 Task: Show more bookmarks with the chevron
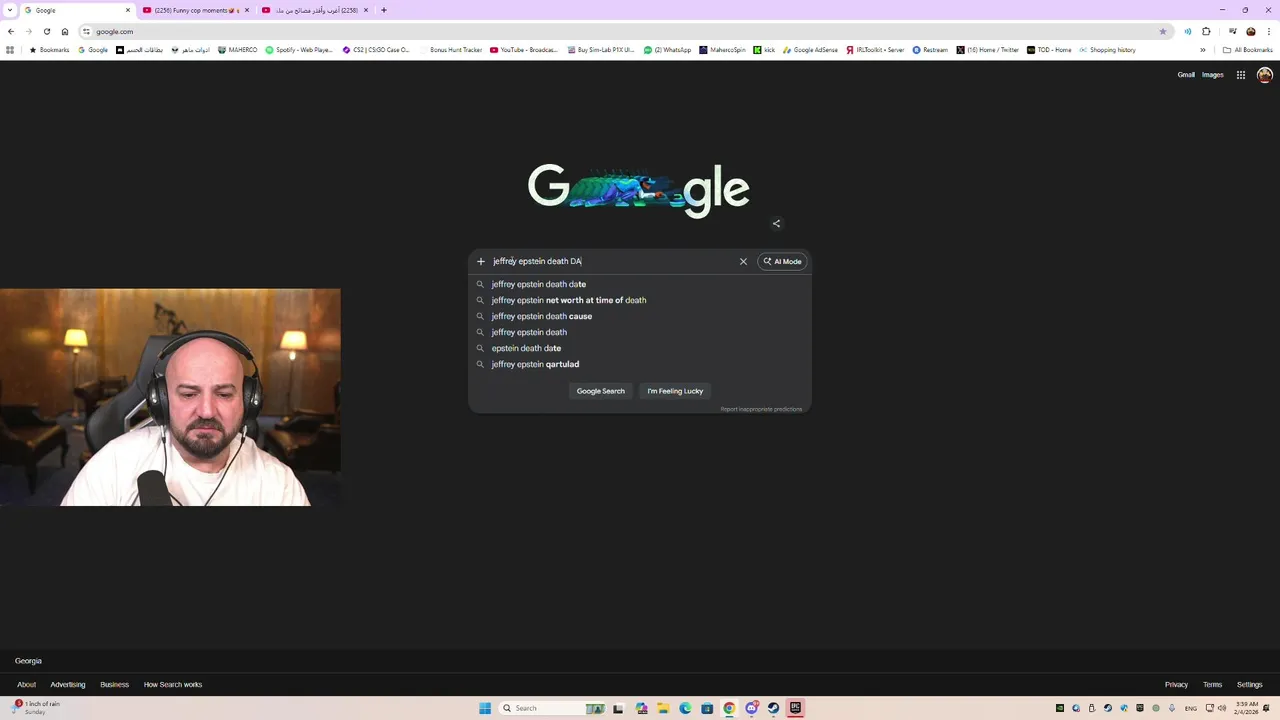click(x=1203, y=50)
